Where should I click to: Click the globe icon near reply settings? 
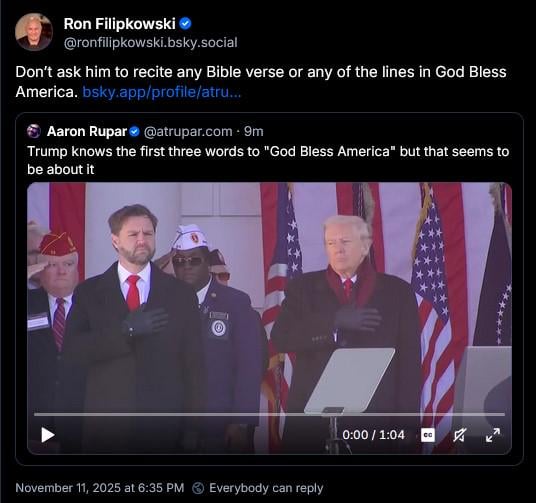(198, 488)
